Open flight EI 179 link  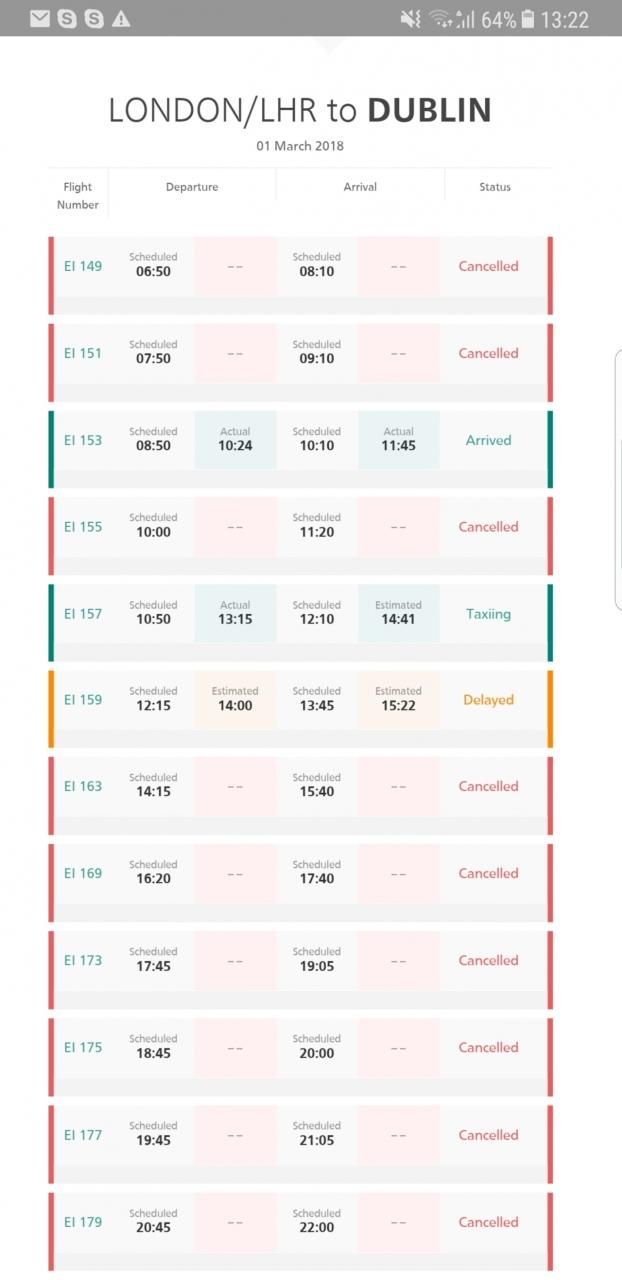[83, 1222]
